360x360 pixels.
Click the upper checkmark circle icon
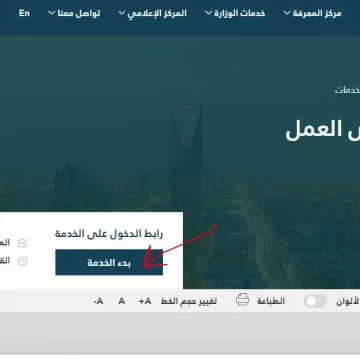point(22,243)
